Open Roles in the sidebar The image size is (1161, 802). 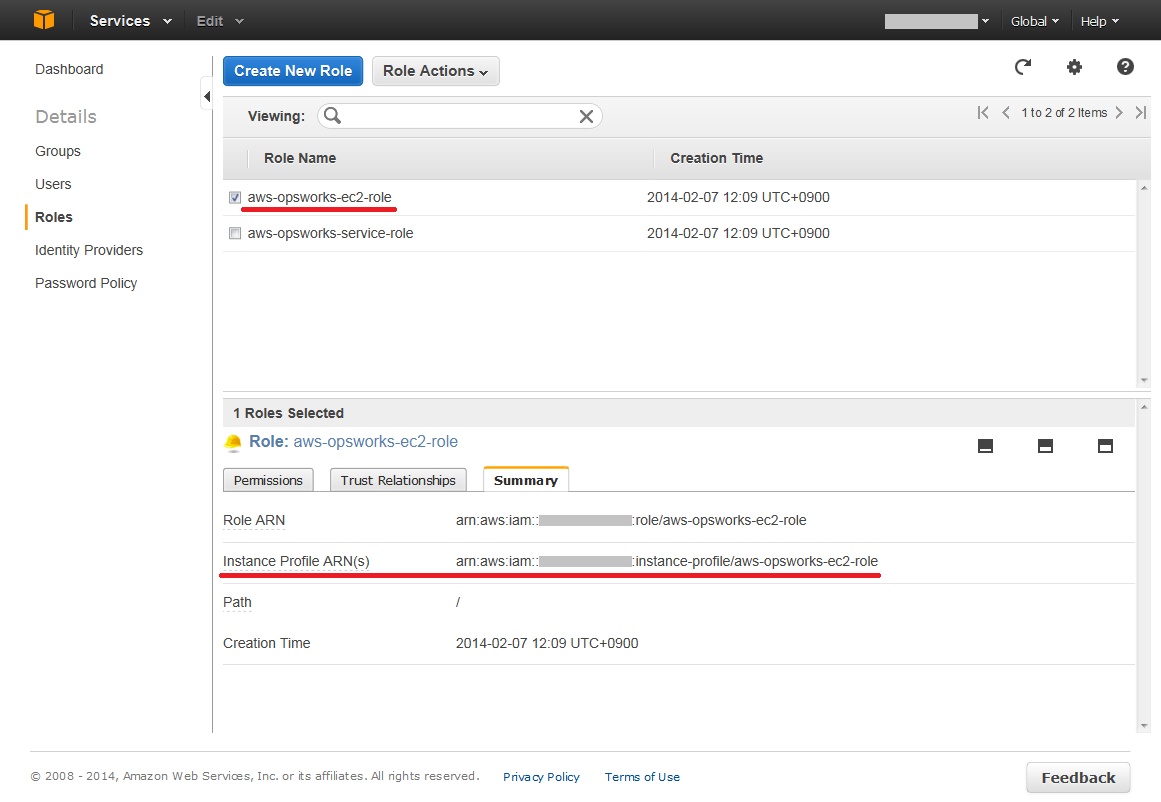tap(54, 217)
